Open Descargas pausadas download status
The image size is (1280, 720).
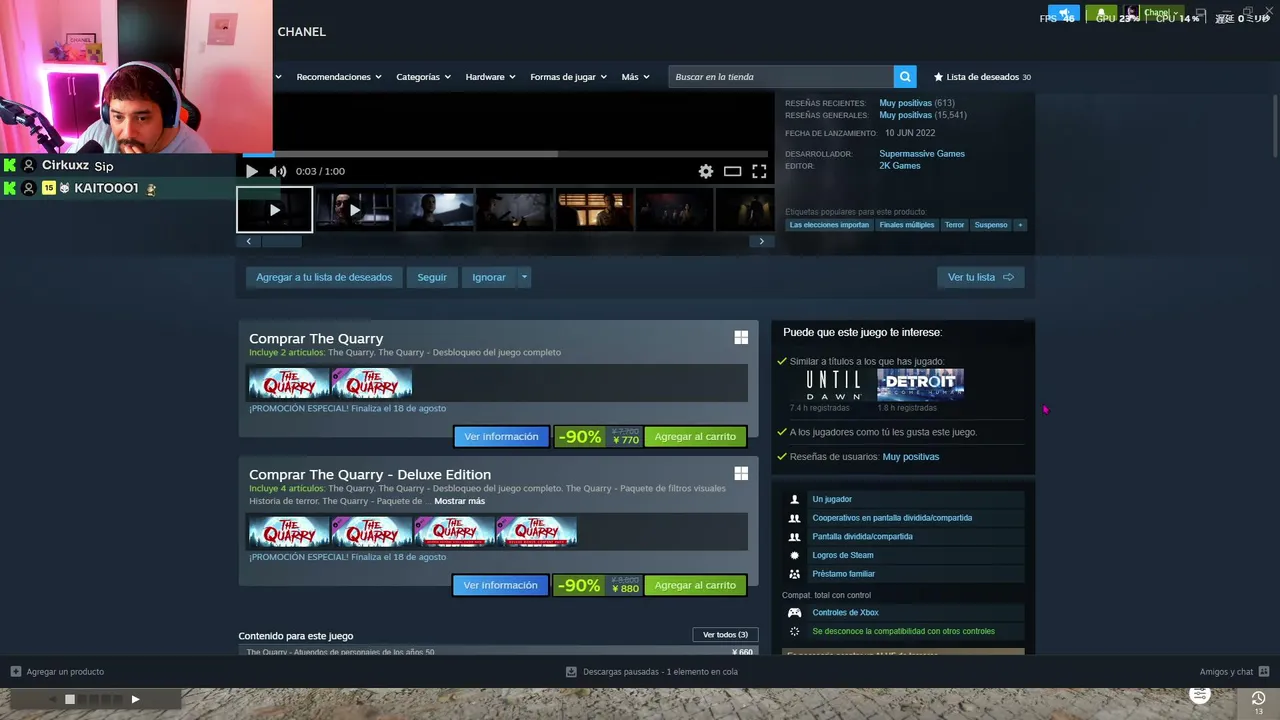click(x=652, y=672)
